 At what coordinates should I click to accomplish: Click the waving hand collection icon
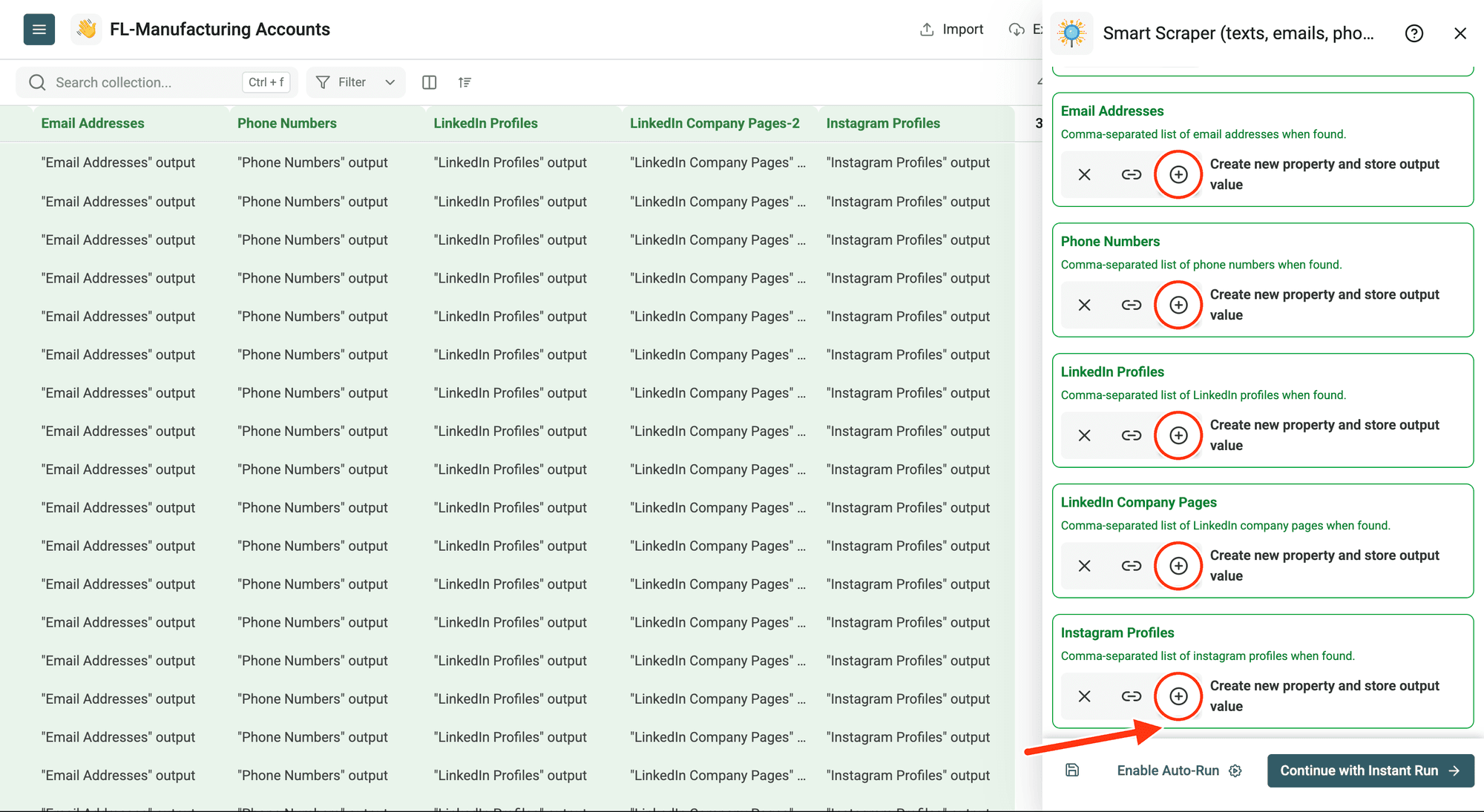click(x=87, y=30)
